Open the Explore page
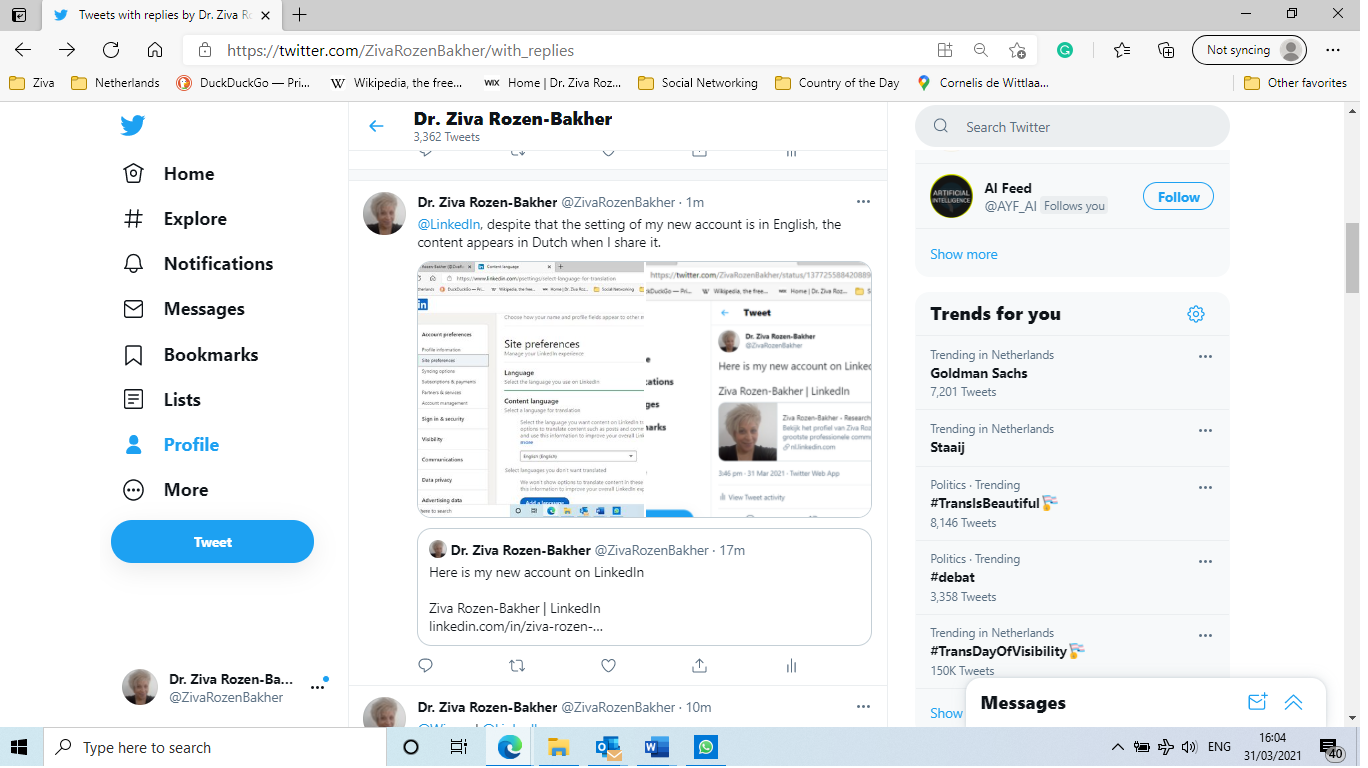The width and height of the screenshot is (1368, 768). tap(175, 219)
